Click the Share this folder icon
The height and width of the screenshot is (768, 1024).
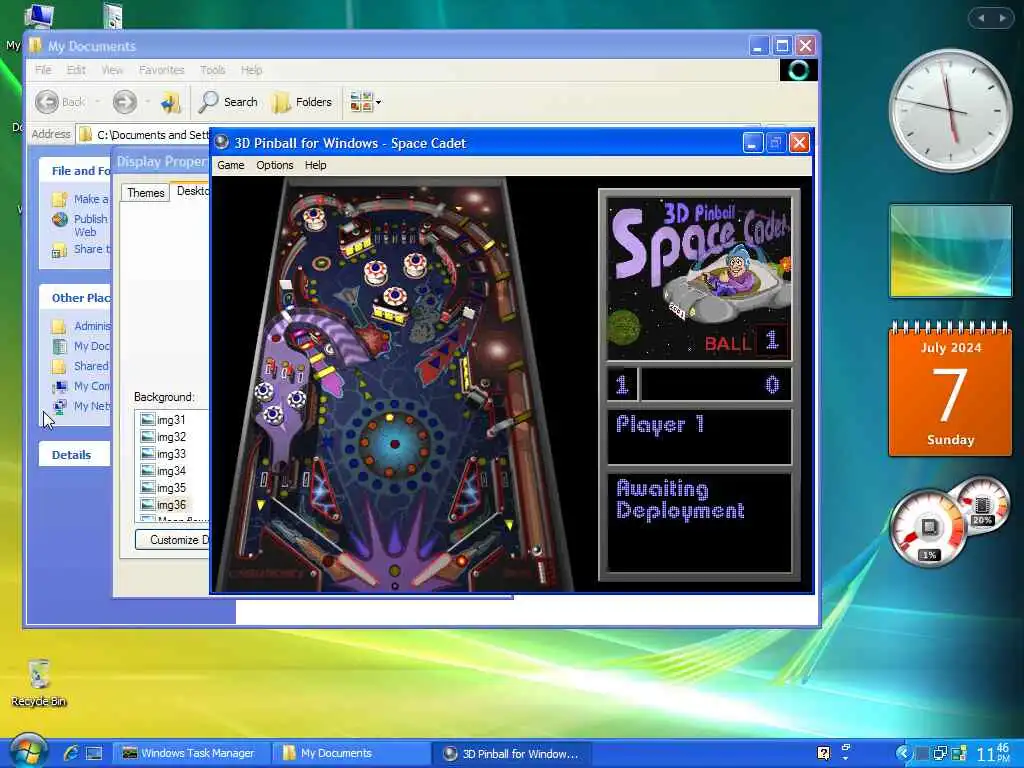(59, 249)
